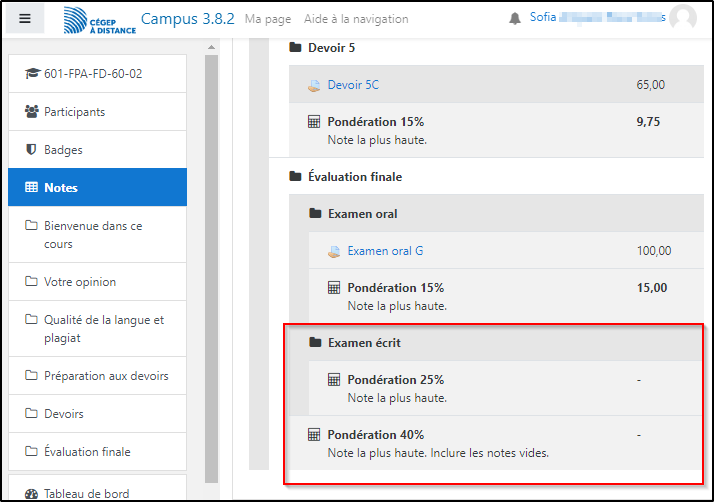
Task: Open Ma page in top navigation
Action: 267,19
